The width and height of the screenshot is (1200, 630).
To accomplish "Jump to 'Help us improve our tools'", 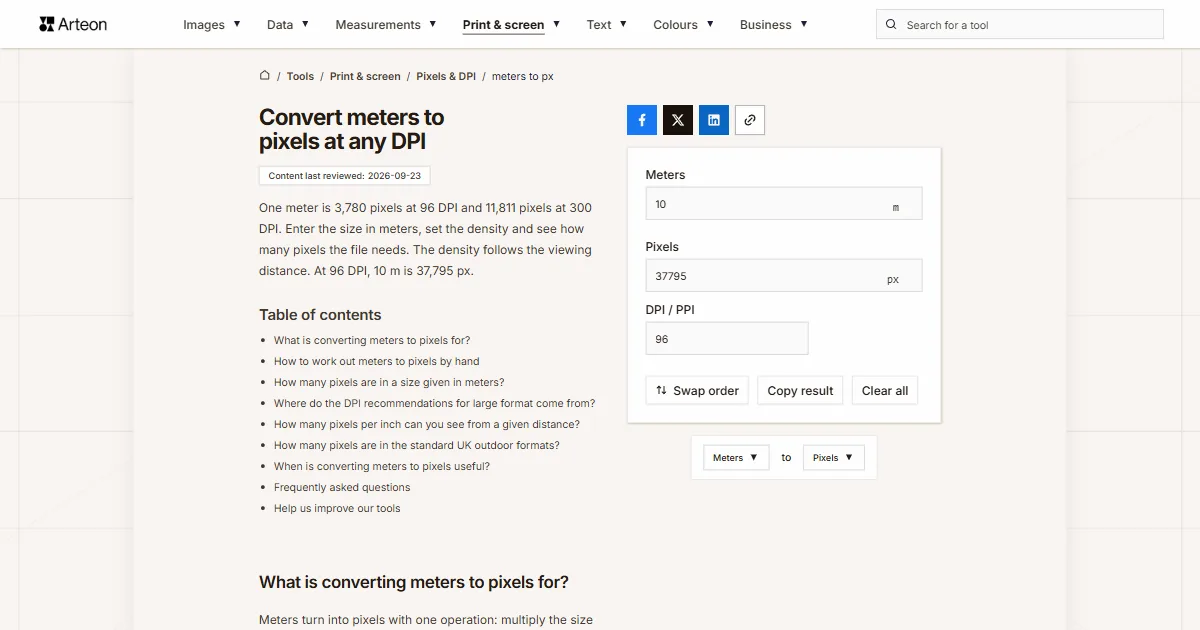I will click(337, 508).
